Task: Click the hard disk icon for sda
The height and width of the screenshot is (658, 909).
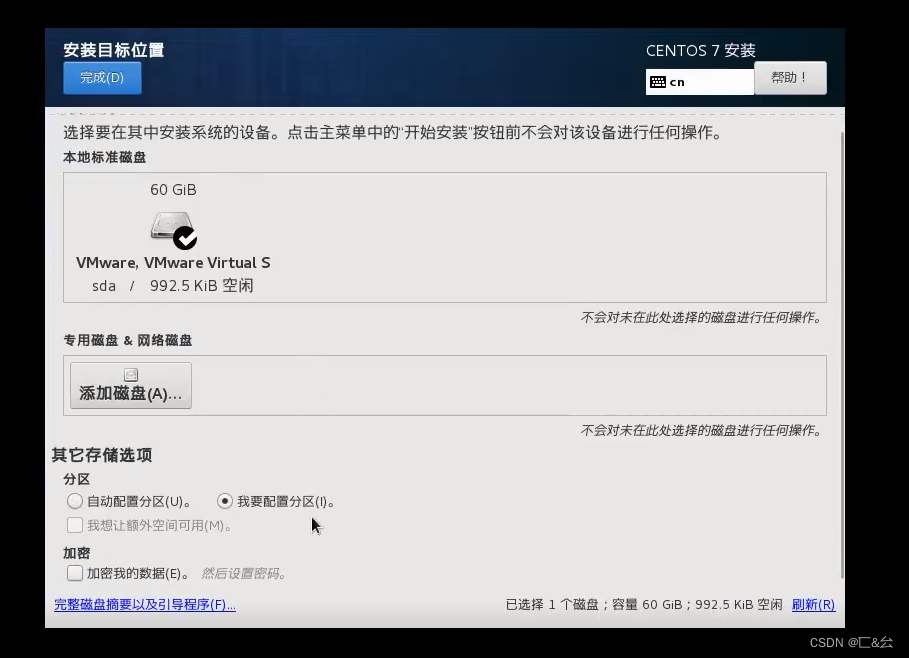Action: click(x=169, y=227)
